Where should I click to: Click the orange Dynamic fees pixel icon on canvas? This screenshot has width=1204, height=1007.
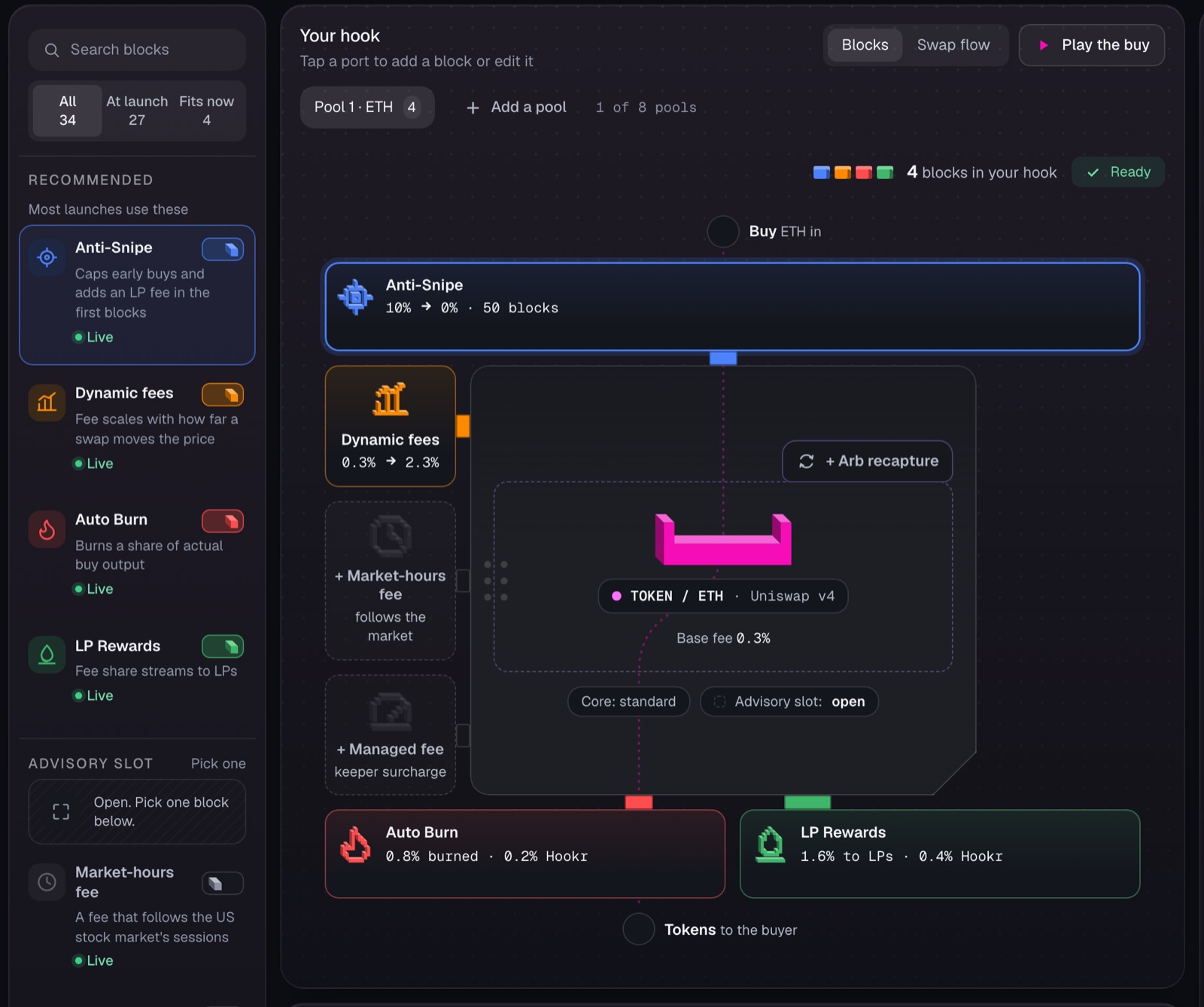(391, 400)
